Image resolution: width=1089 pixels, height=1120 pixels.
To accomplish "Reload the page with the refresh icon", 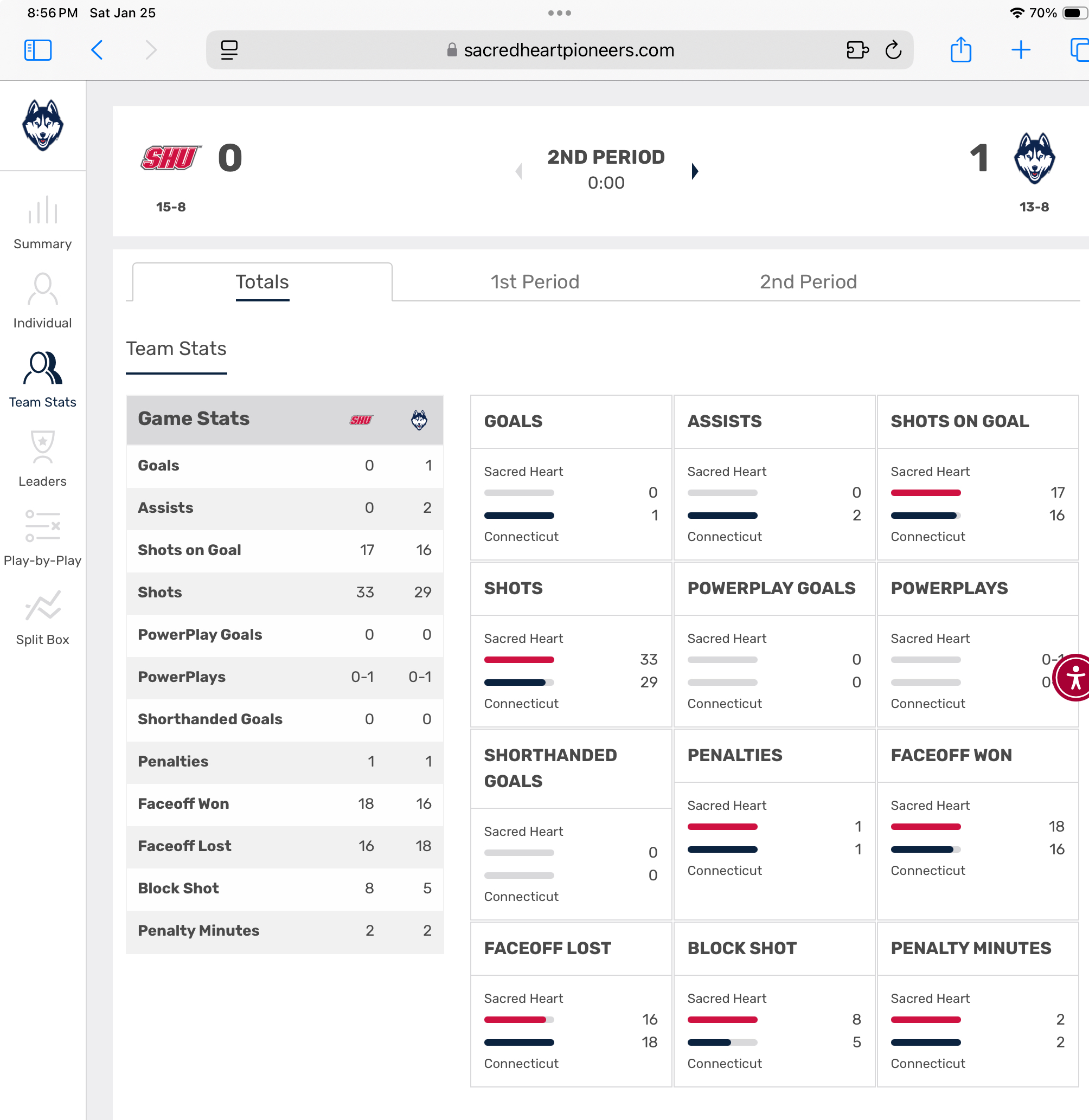I will (x=893, y=50).
